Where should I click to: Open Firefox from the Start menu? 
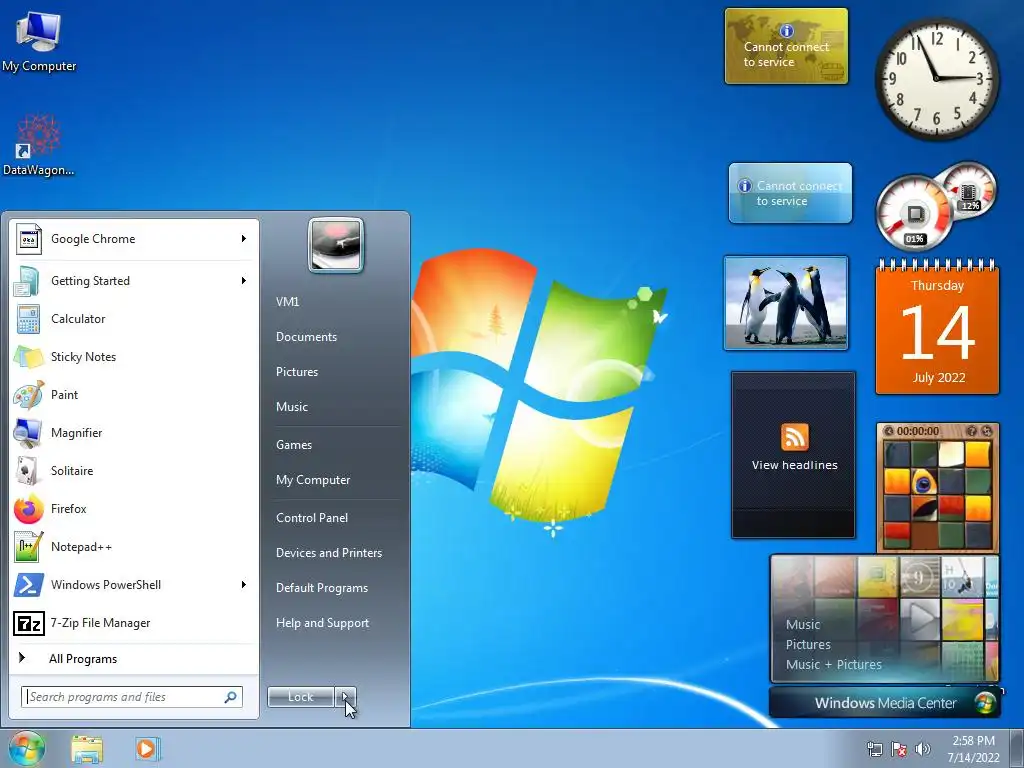coord(28,509)
